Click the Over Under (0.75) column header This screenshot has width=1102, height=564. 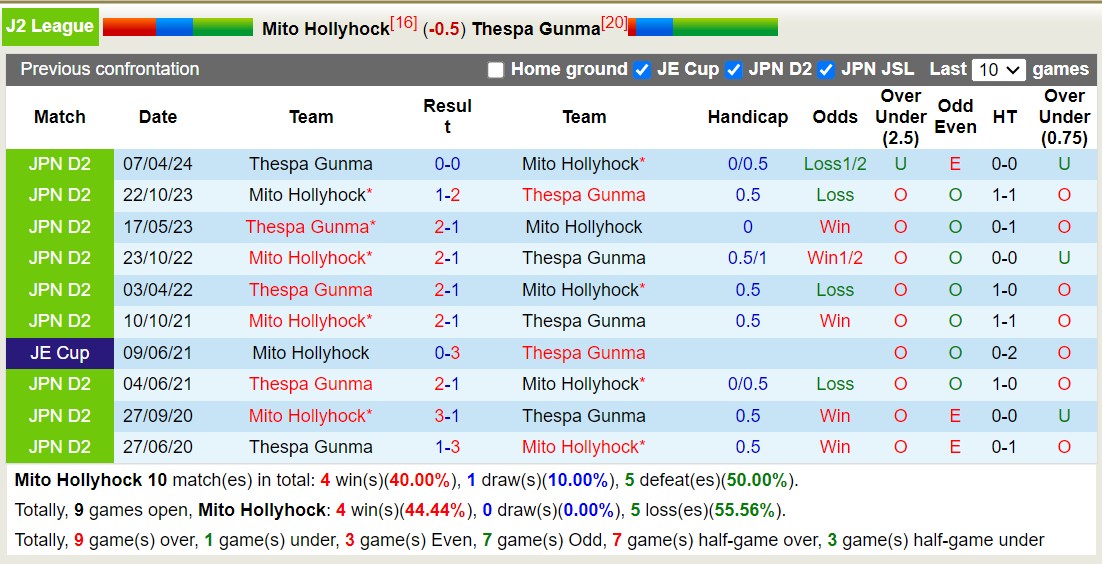[x=1064, y=117]
